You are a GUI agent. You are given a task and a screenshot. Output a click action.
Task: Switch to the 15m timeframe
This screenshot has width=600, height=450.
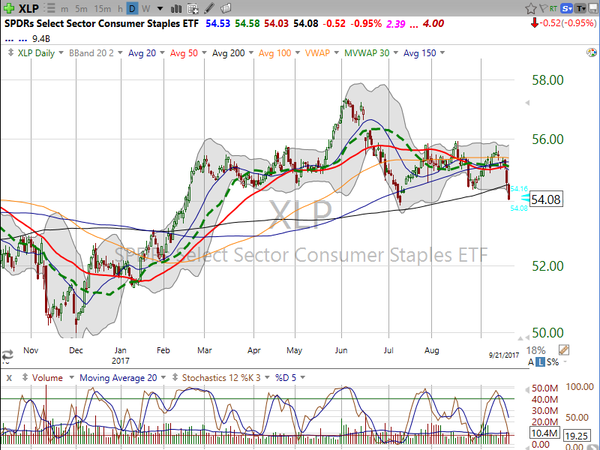click(103, 8)
